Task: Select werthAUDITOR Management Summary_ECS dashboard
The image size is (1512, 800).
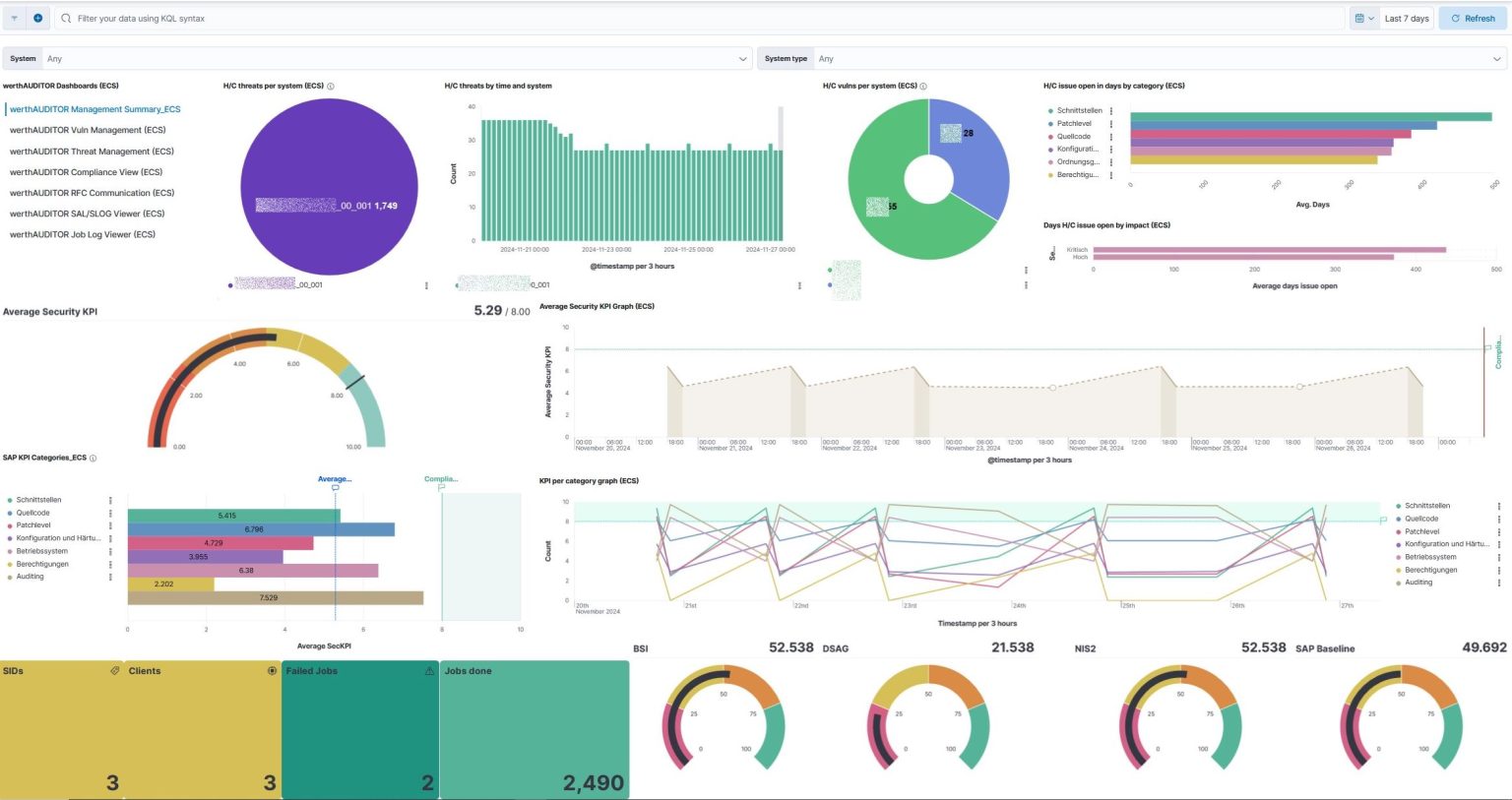Action: 95,109
